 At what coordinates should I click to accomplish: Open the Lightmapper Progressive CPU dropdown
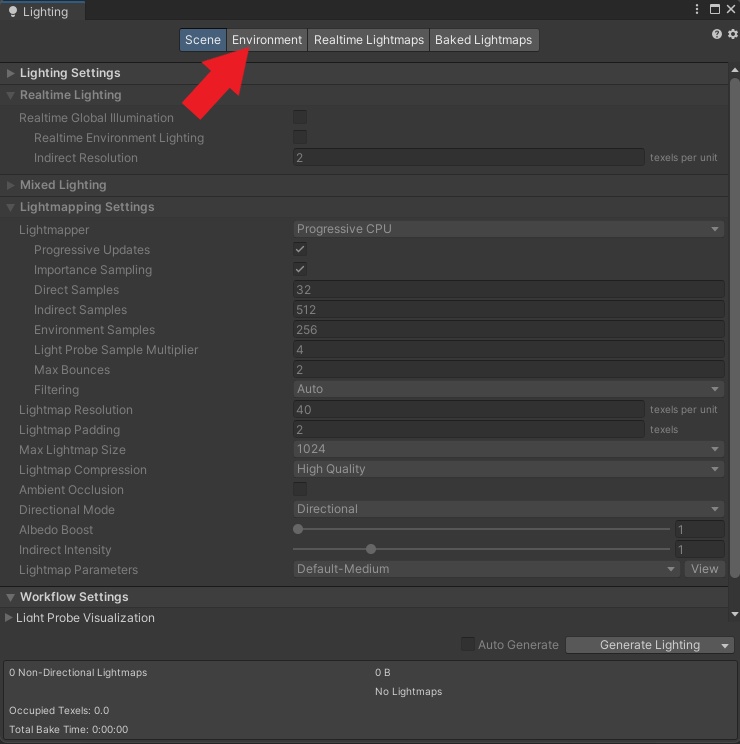tap(508, 229)
